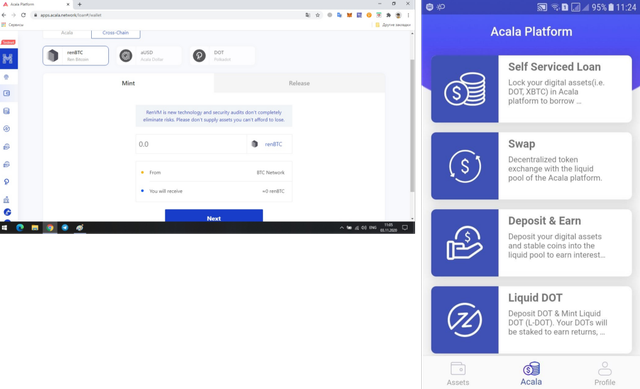Image resolution: width=640 pixels, height=389 pixels.
Task: Click the red testnet badge in sidebar
Action: point(8,42)
